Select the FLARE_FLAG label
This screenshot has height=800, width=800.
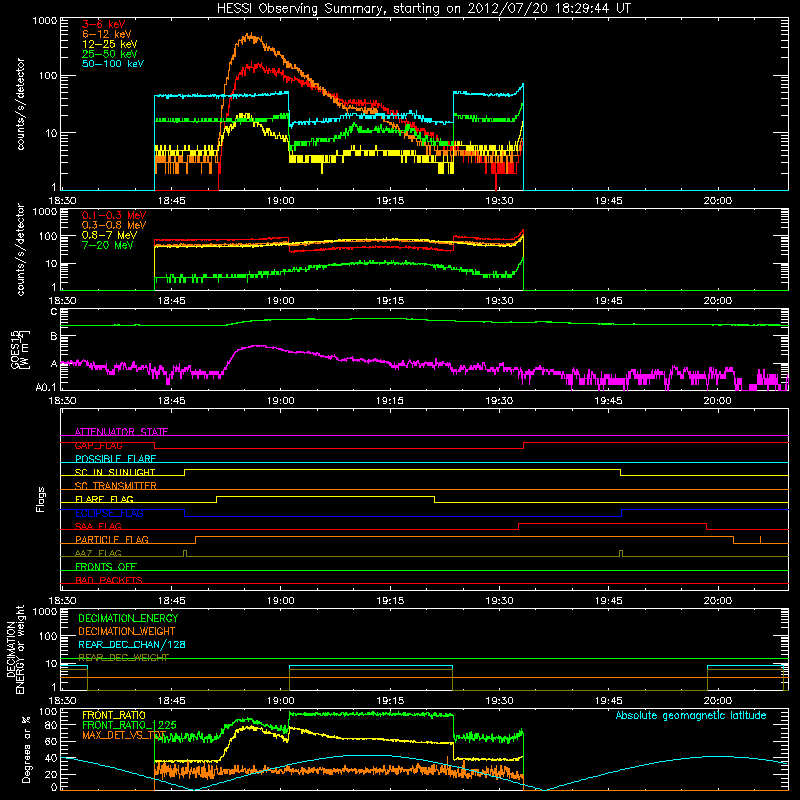(x=104, y=499)
